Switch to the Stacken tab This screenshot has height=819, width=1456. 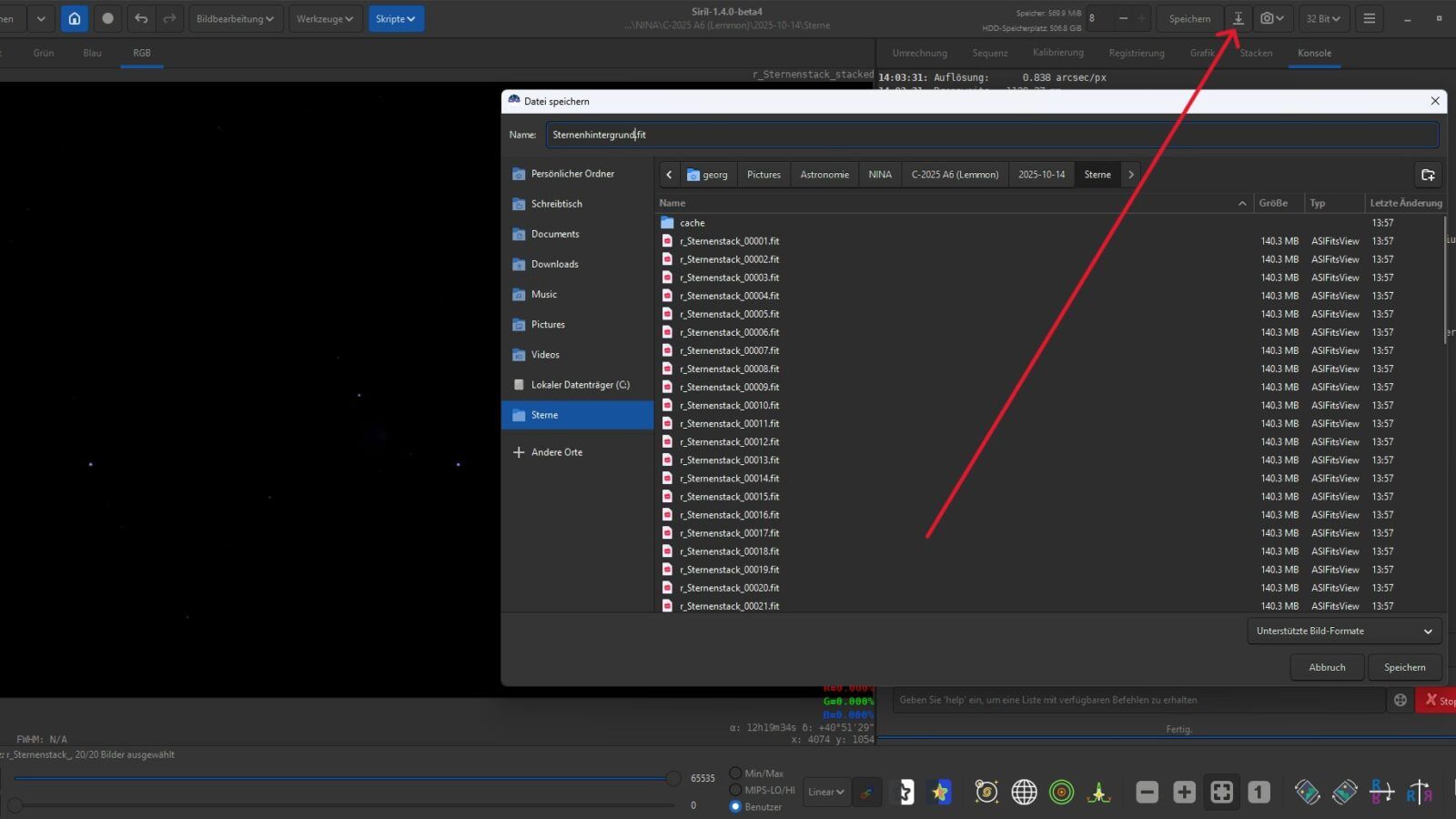click(x=1256, y=53)
